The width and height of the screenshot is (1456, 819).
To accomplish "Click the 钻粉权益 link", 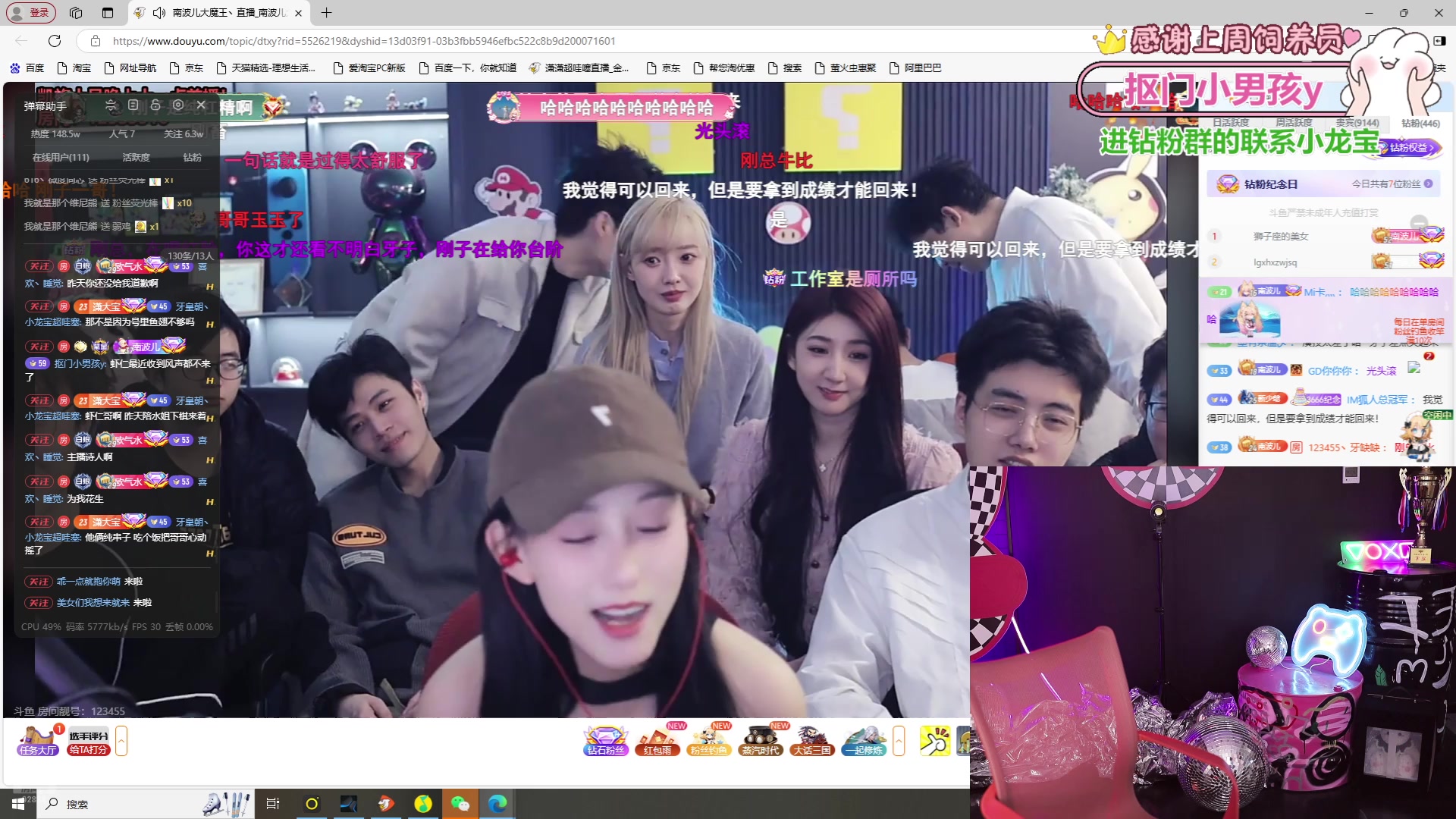I will coord(1410,148).
